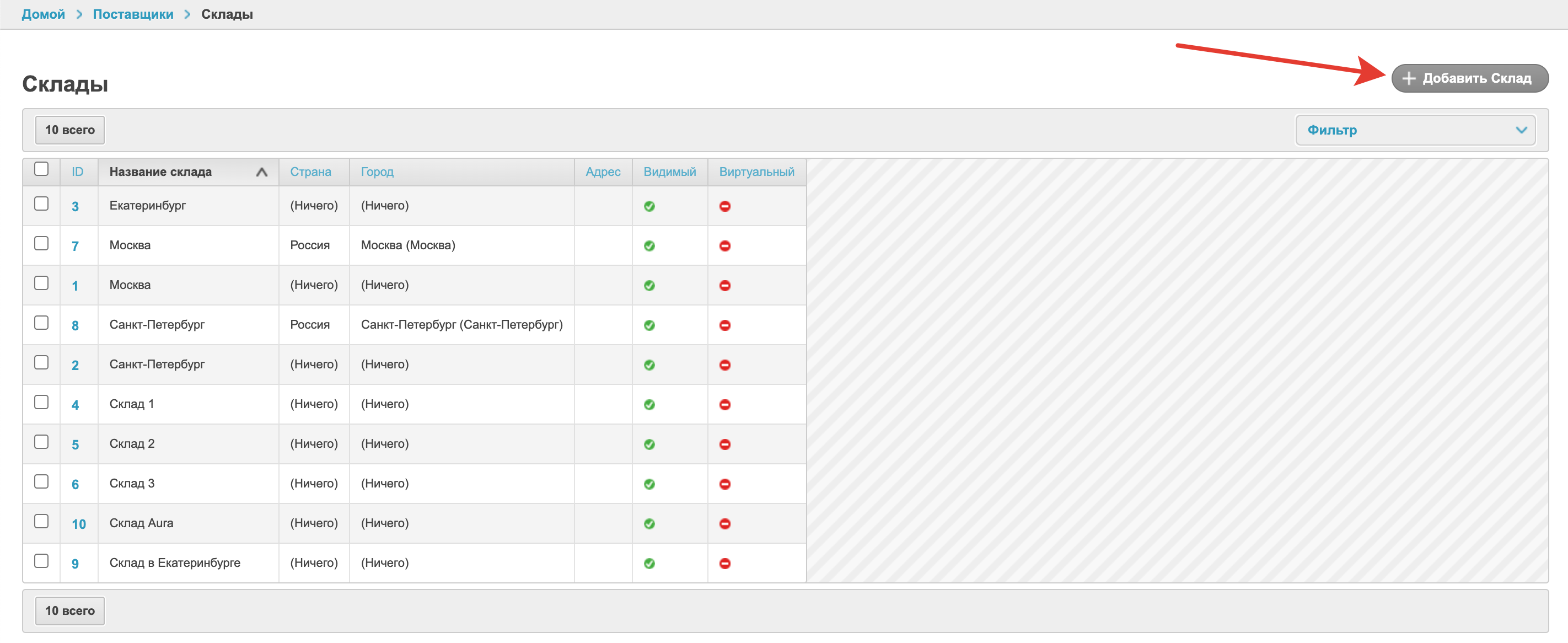The width and height of the screenshot is (1568, 643).
Task: Click red virtual icon for Склад 3 row
Action: click(x=724, y=484)
